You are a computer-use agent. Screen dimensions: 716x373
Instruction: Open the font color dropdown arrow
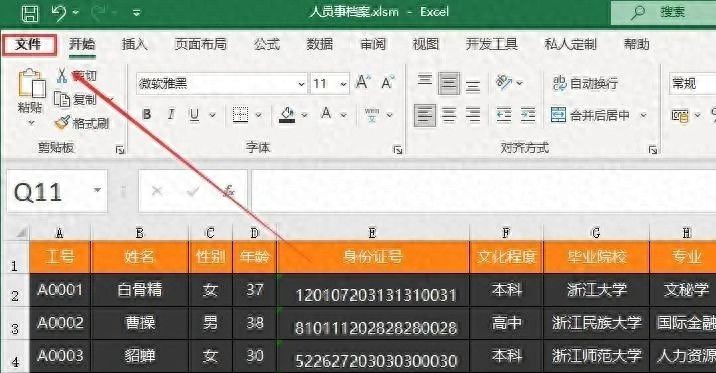344,115
